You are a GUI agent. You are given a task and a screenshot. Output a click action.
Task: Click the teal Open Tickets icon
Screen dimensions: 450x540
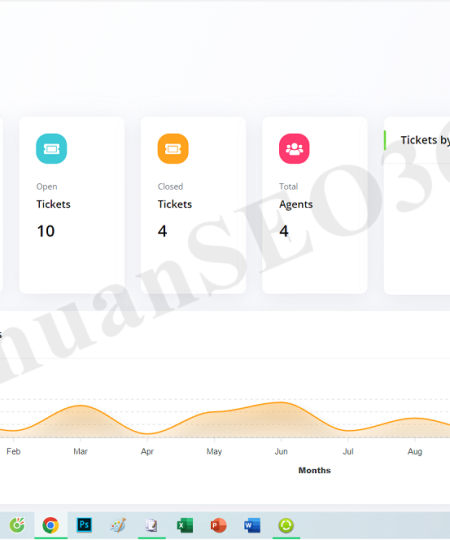point(51,149)
